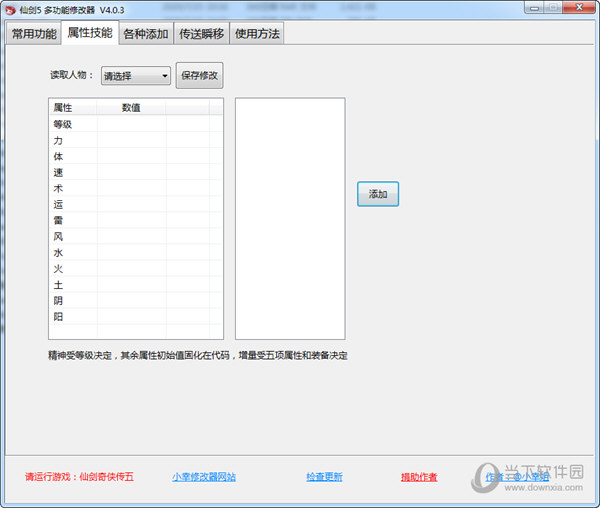Click the app icon in the title bar
This screenshot has height=508, width=600.
(10, 10)
